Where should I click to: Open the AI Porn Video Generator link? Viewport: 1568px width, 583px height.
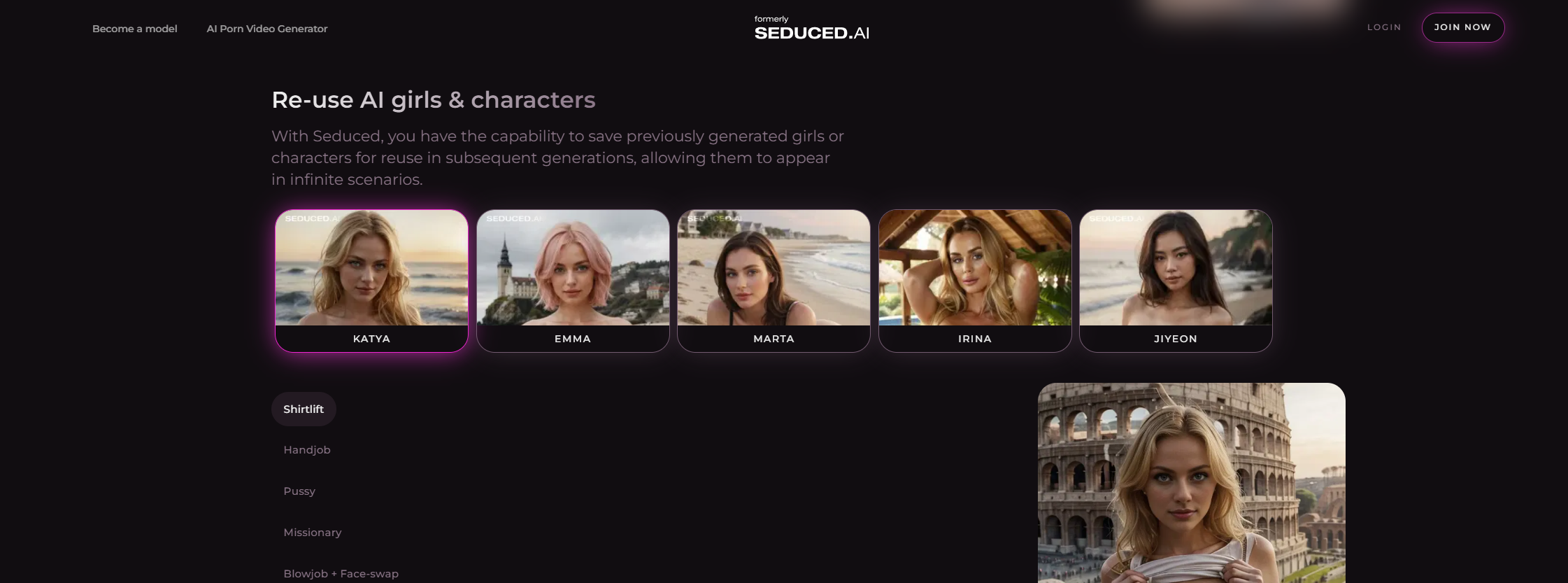[x=267, y=29]
